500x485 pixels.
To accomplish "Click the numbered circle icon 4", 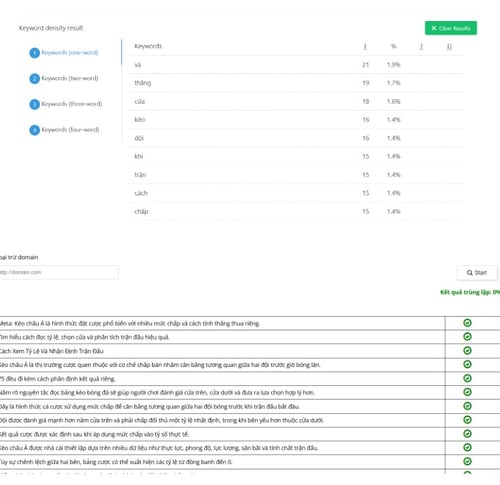I will point(34,130).
